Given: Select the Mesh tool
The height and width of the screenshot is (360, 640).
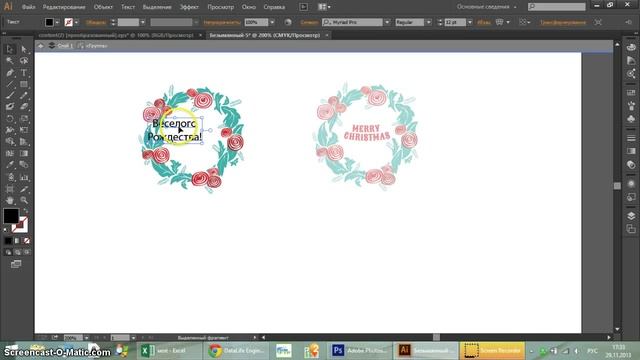Looking at the screenshot, I should (x=10, y=153).
